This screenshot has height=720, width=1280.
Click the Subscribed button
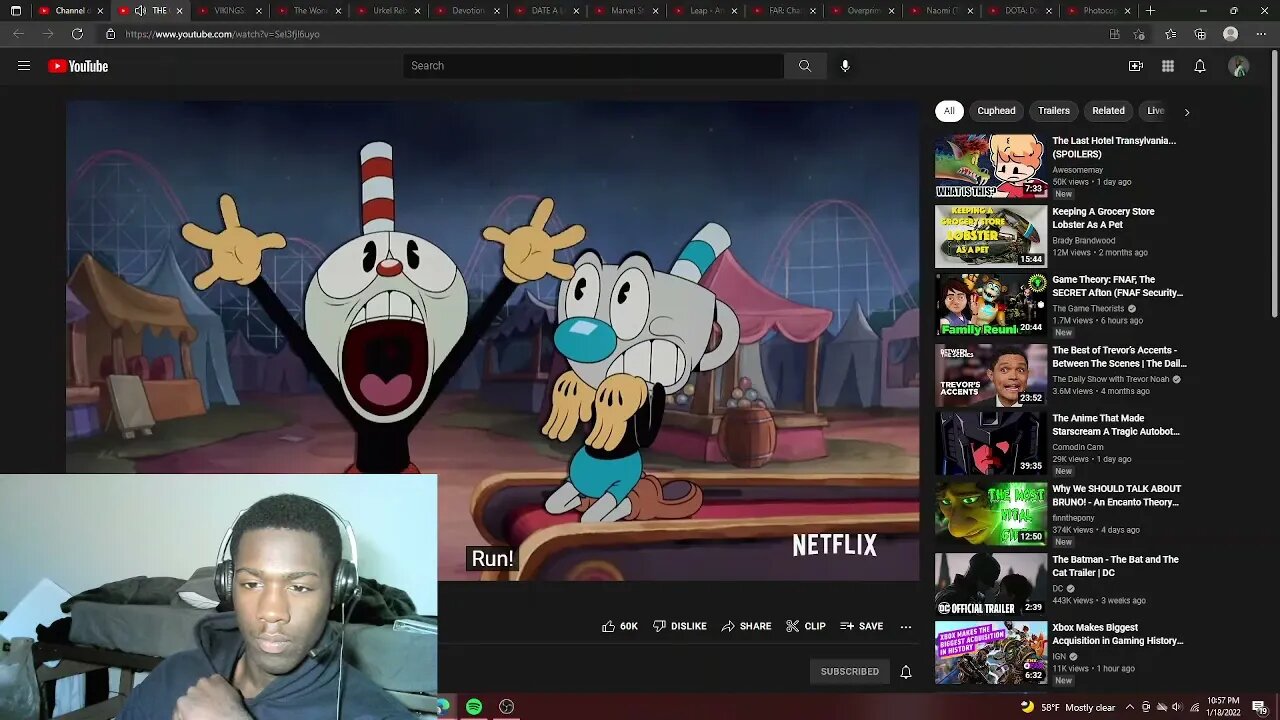tap(850, 672)
